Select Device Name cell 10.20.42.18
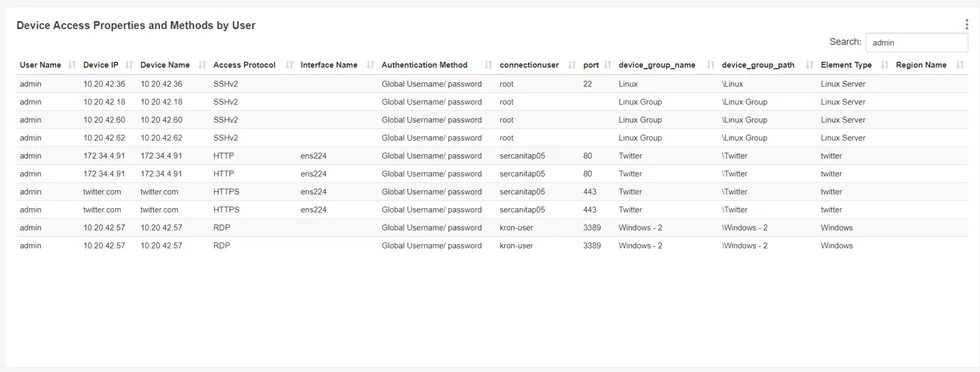The height and width of the screenshot is (372, 980). point(161,102)
